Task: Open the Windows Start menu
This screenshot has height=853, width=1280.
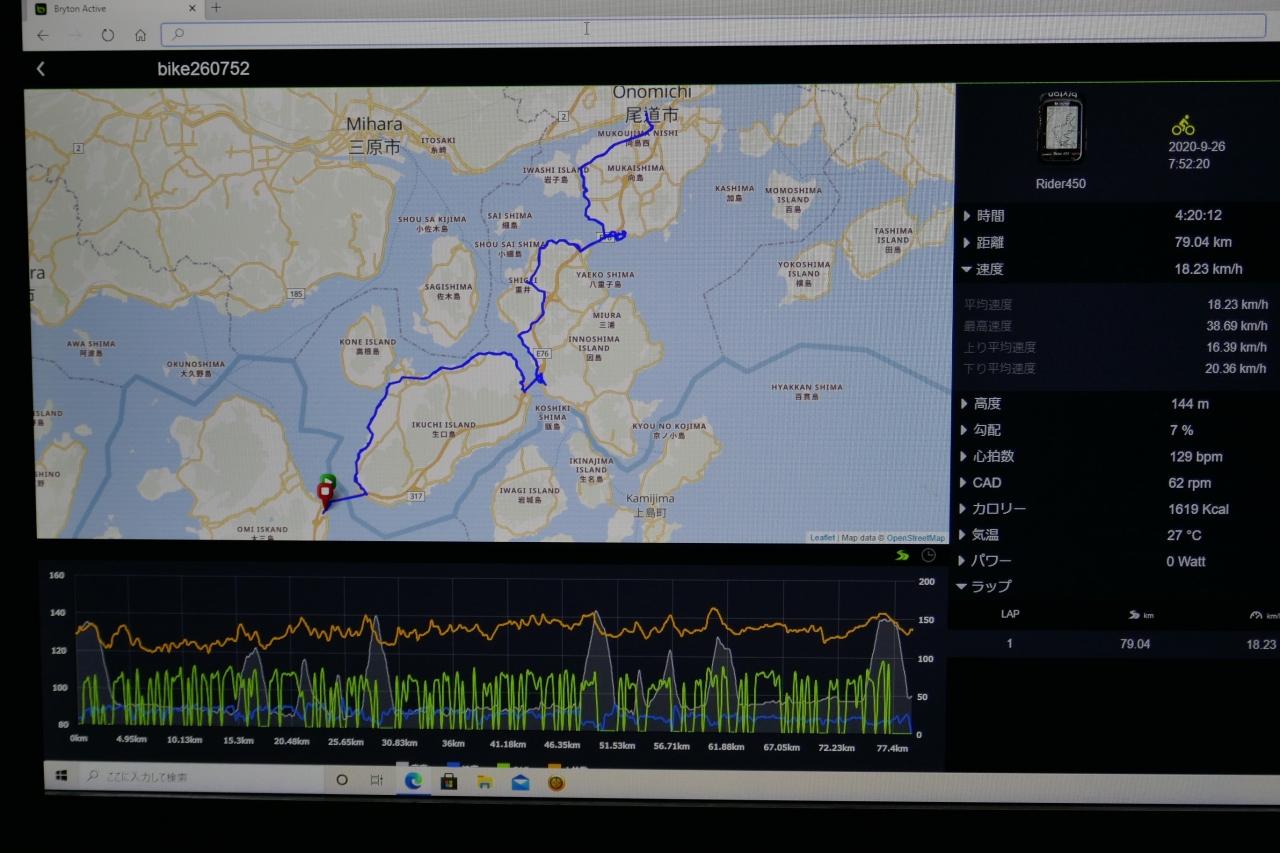Action: click(61, 775)
